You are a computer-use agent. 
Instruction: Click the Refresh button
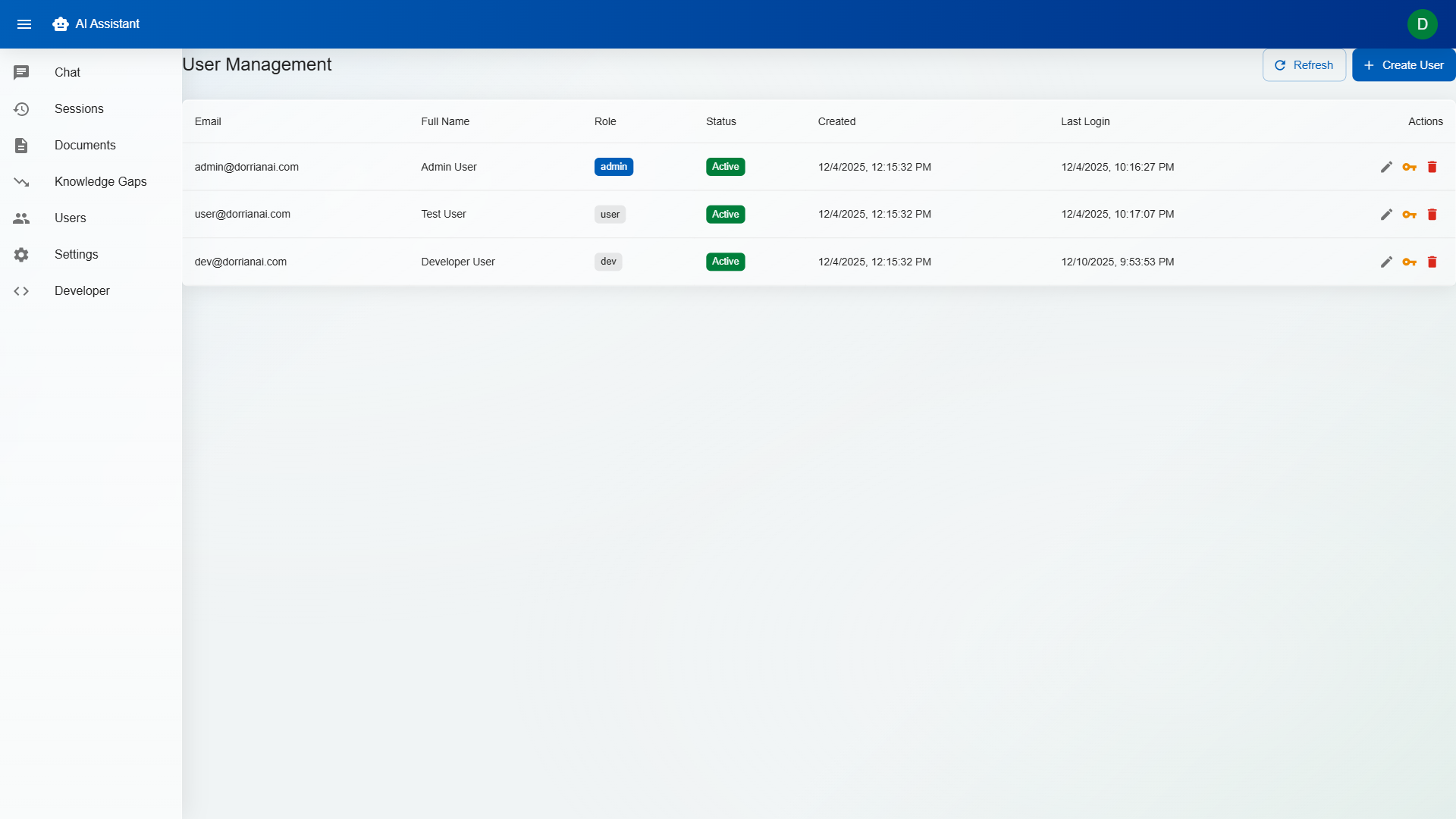[x=1304, y=64]
